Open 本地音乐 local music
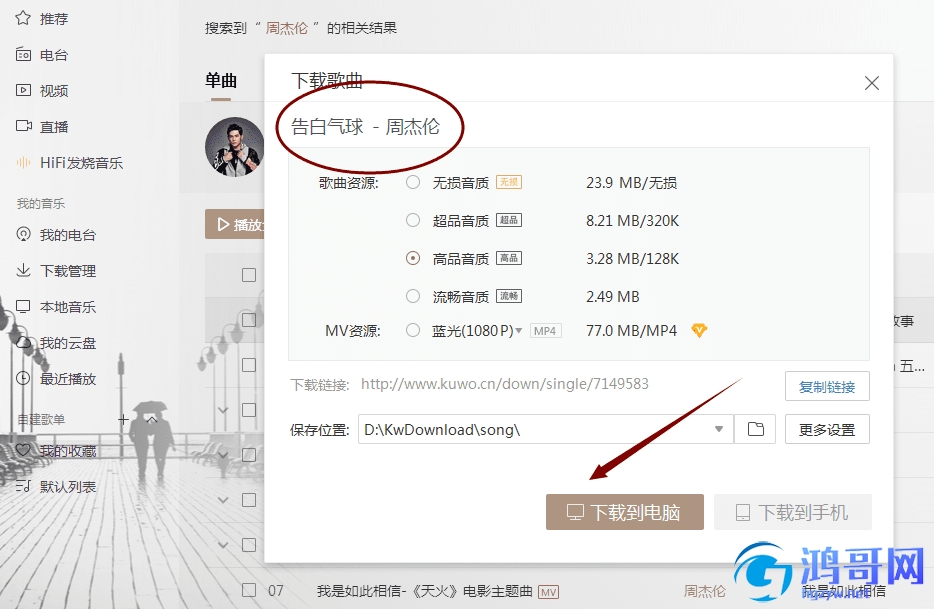 (x=55, y=307)
